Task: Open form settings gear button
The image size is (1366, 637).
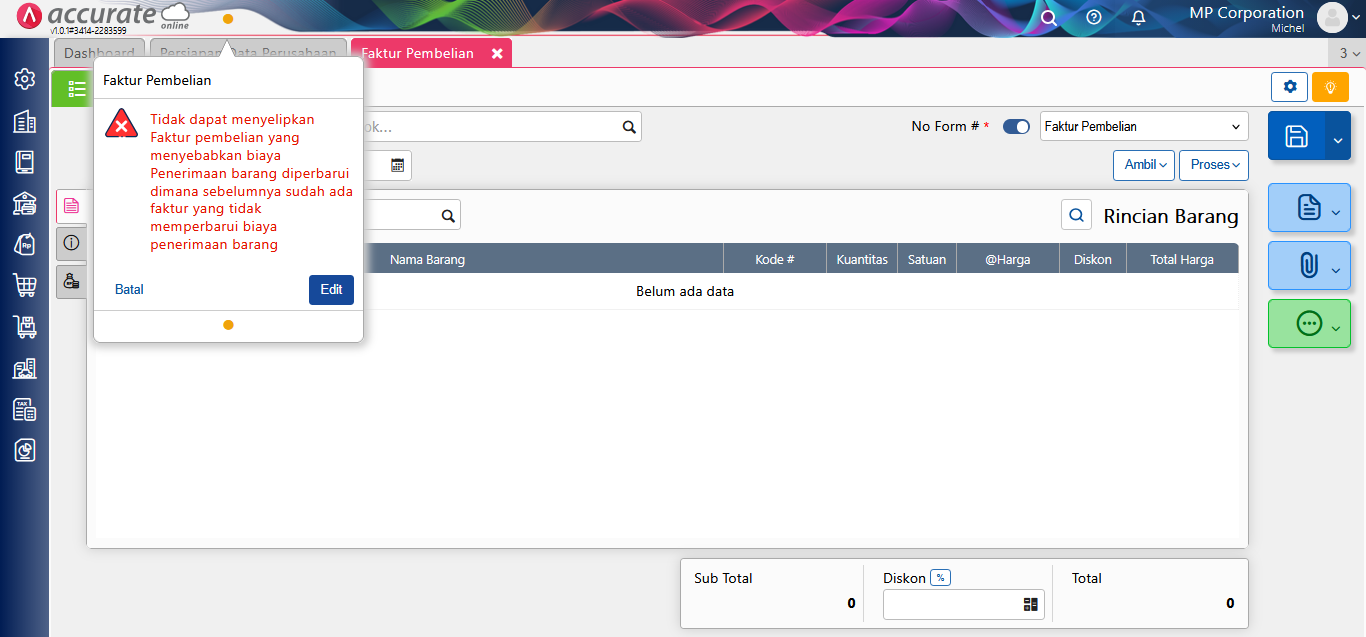Action: (x=1289, y=87)
